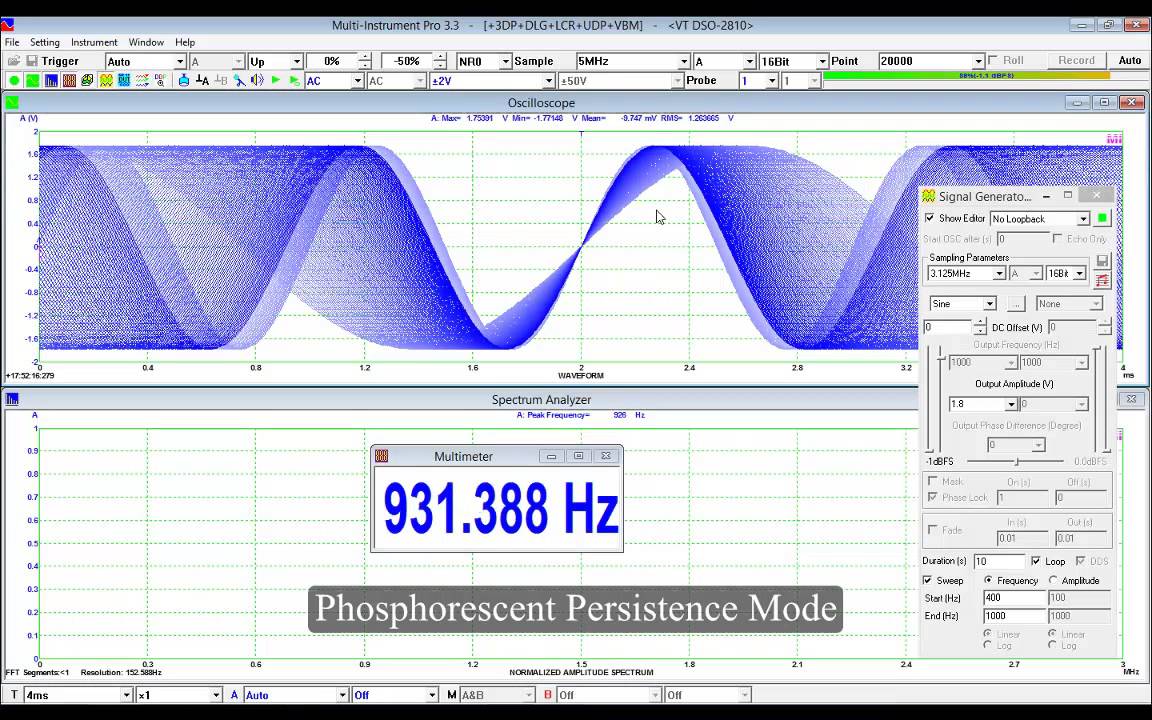This screenshot has width=1152, height=720.
Task: Uncheck the Show Editor checkbox
Action: [929, 218]
